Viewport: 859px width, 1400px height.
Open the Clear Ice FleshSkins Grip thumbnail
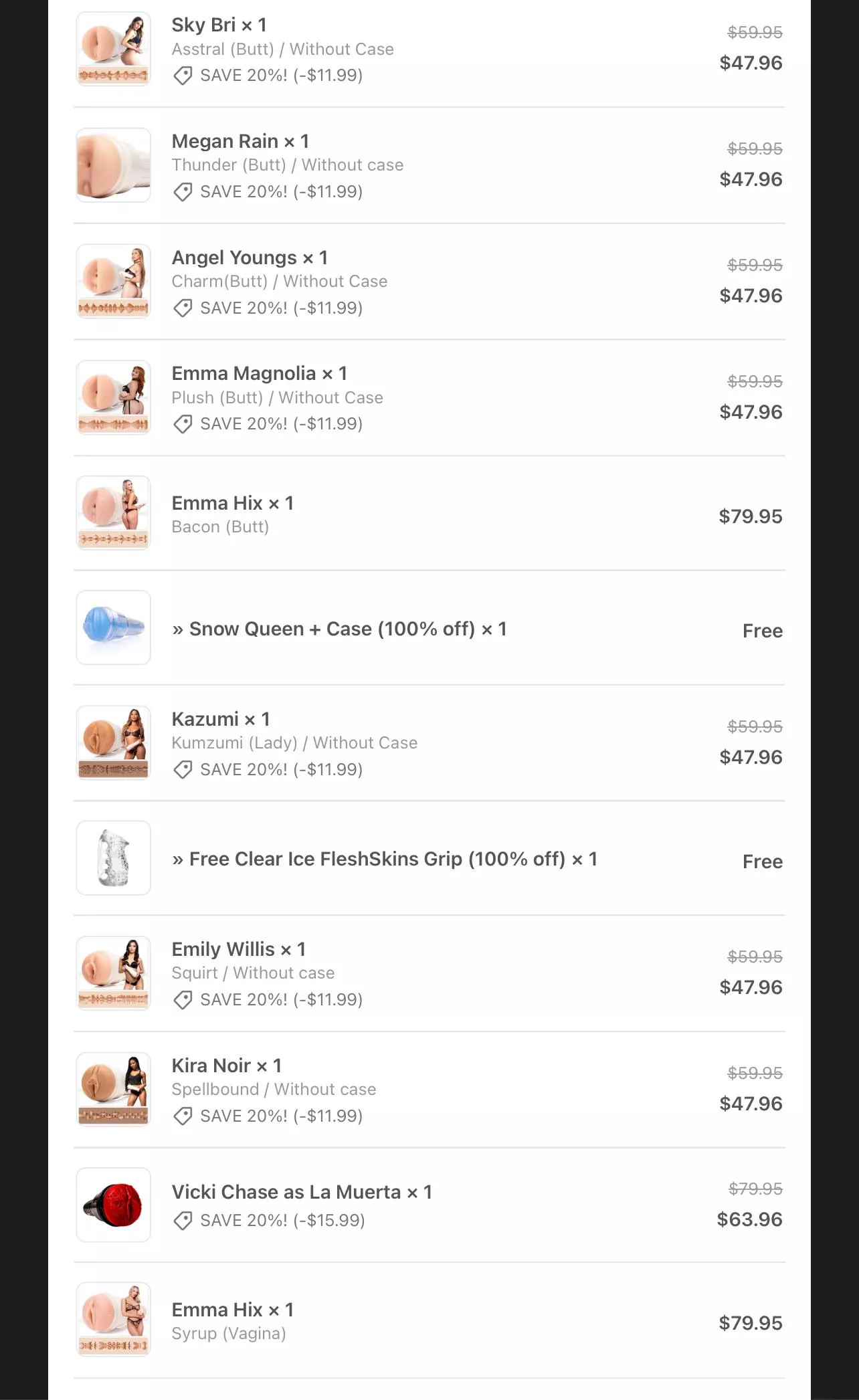point(114,858)
